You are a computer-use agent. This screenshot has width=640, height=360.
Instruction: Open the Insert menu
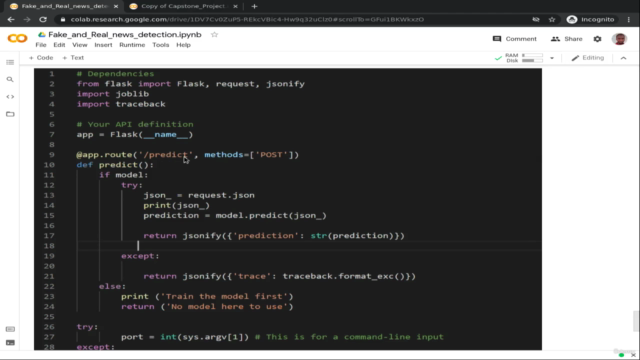coord(103,45)
